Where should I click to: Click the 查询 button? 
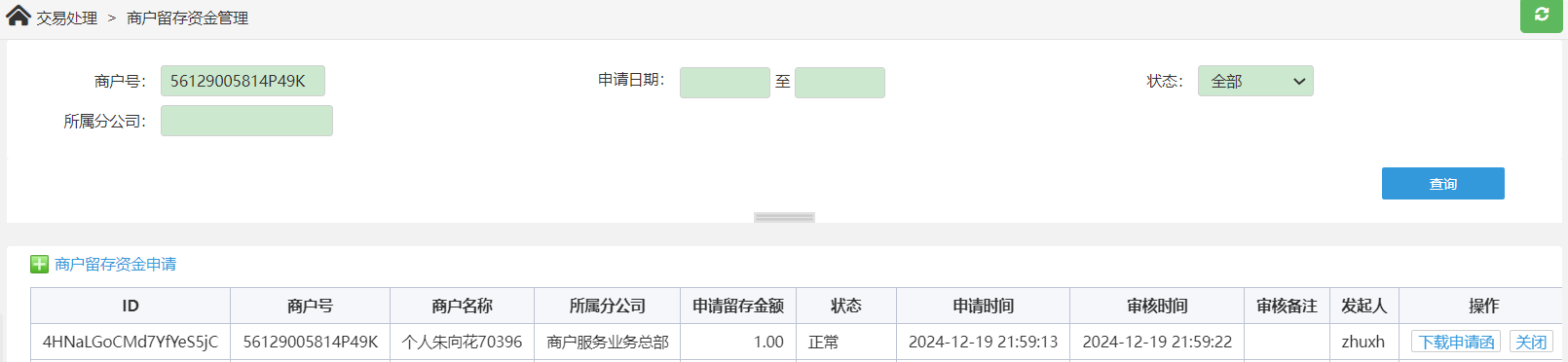pos(1442,183)
